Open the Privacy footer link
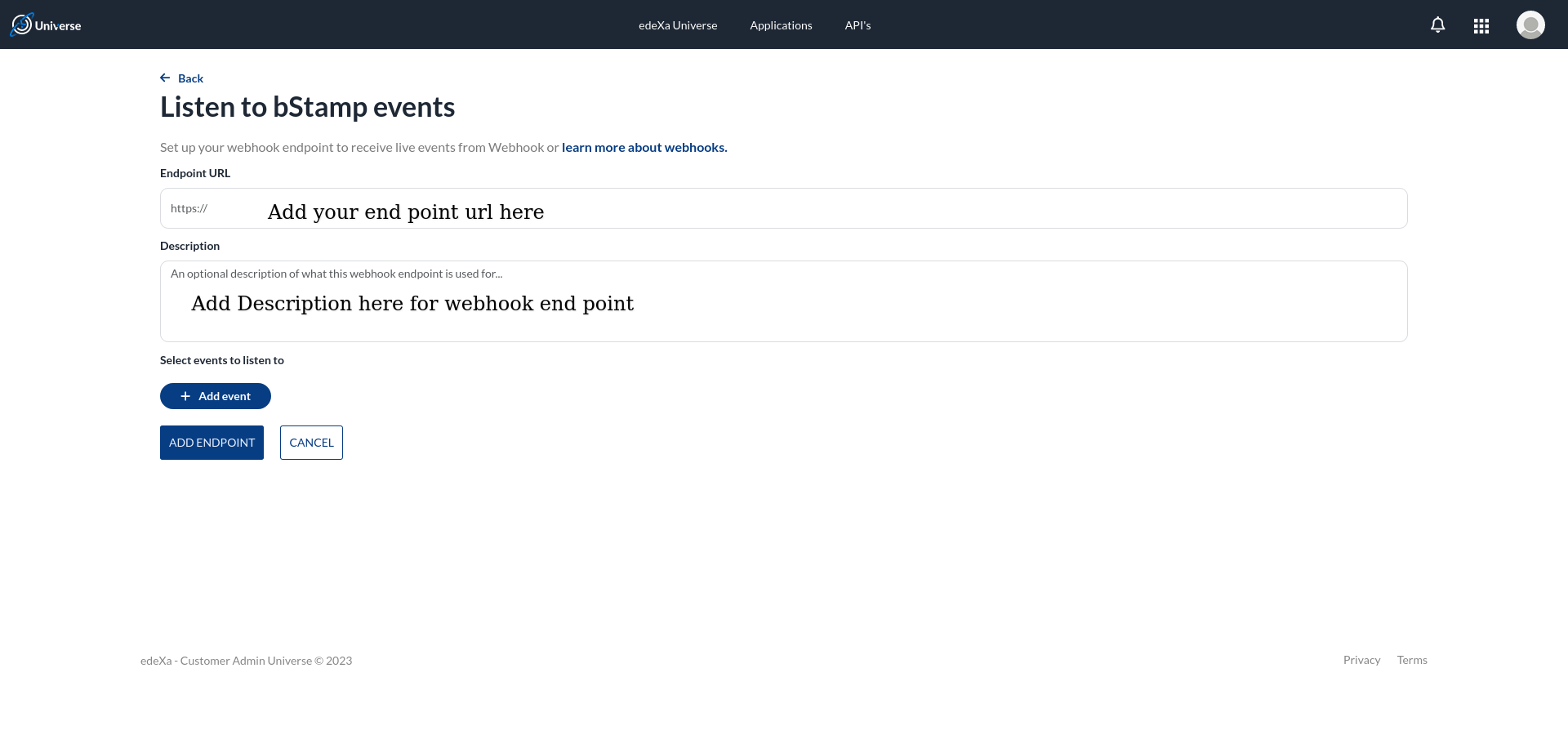Viewport: 1568px width, 735px height. [1361, 660]
